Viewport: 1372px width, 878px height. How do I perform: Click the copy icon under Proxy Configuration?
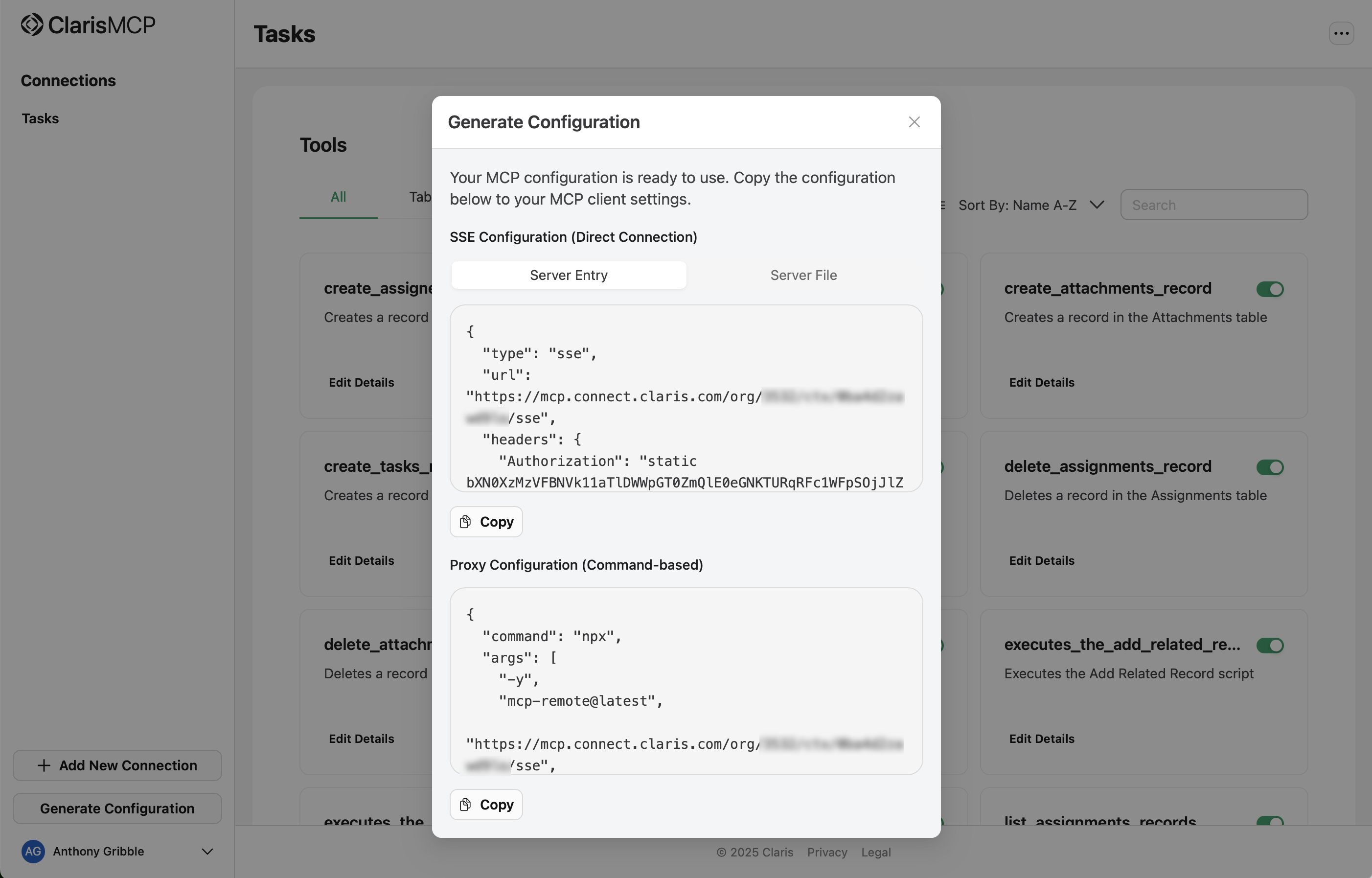tap(466, 804)
